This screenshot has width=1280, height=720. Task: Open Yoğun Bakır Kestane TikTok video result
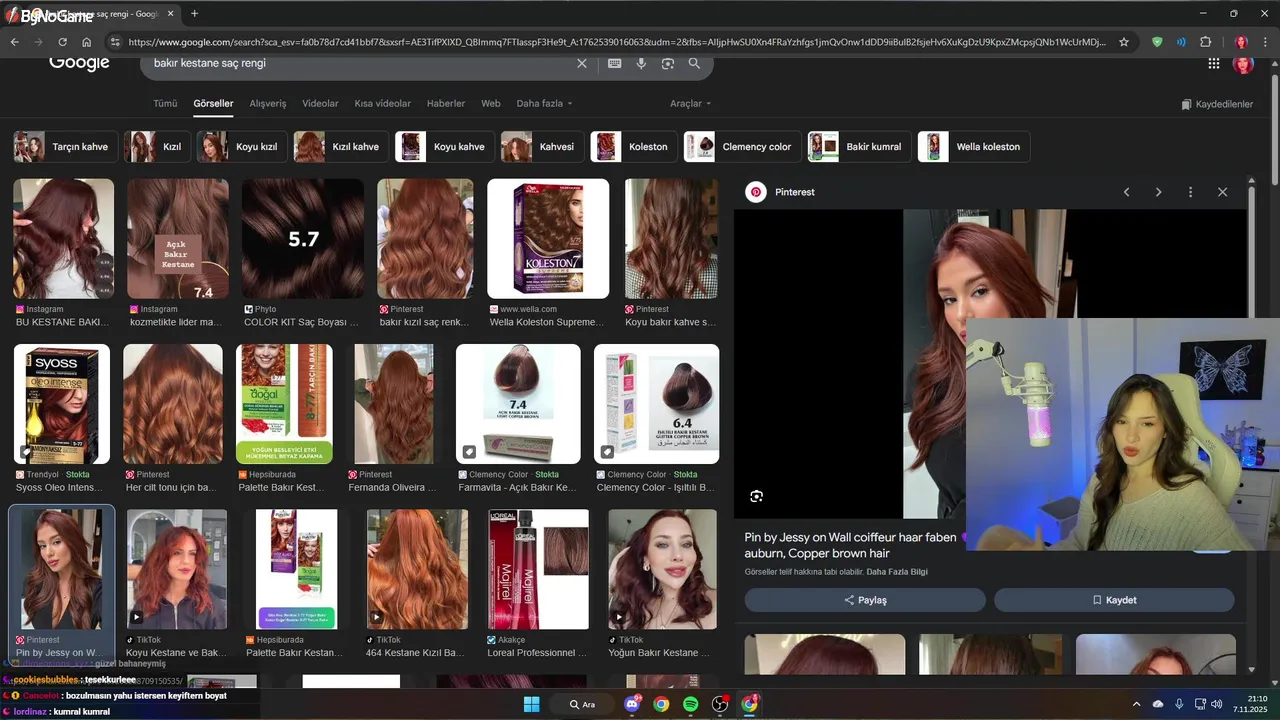point(662,569)
